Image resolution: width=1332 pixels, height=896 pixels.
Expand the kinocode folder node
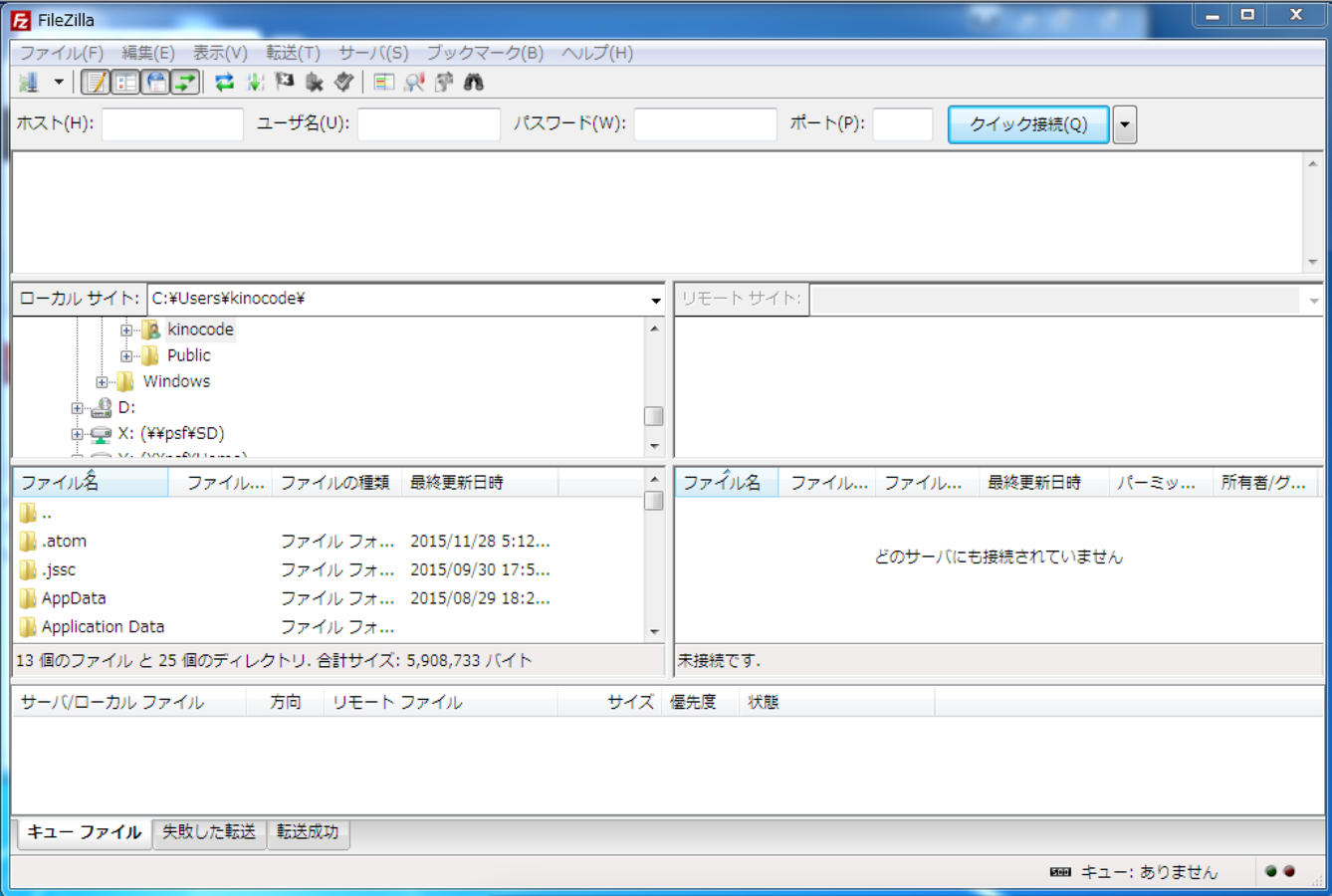click(126, 330)
